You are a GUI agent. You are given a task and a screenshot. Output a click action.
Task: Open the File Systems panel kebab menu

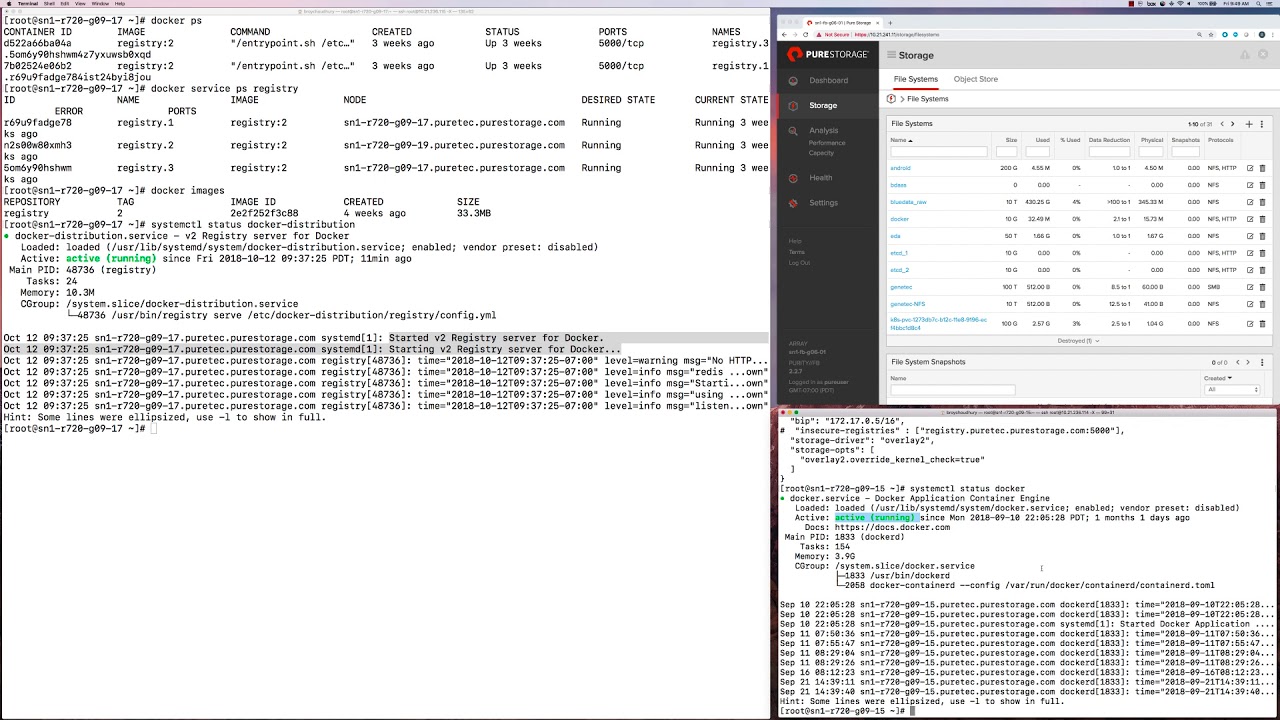(x=1262, y=124)
